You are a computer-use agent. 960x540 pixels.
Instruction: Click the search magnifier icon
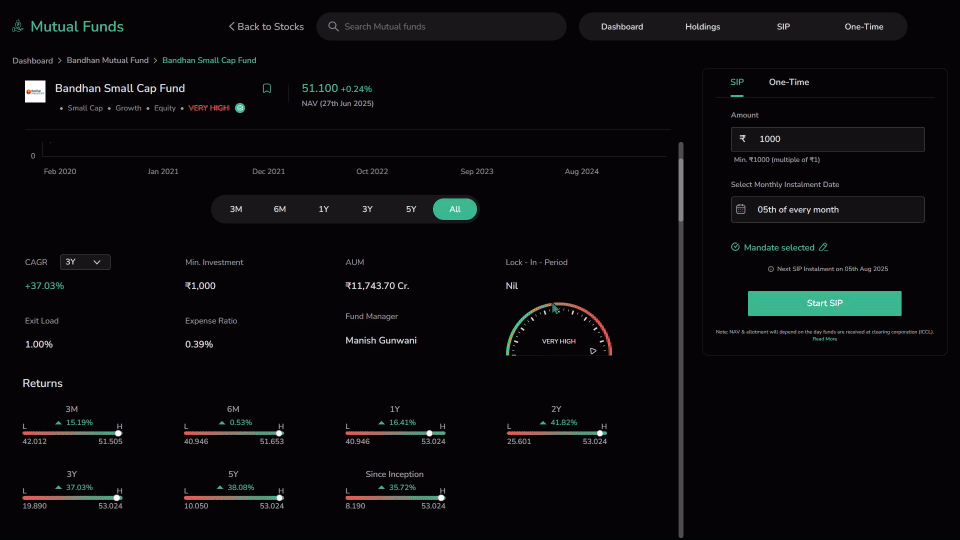point(333,26)
